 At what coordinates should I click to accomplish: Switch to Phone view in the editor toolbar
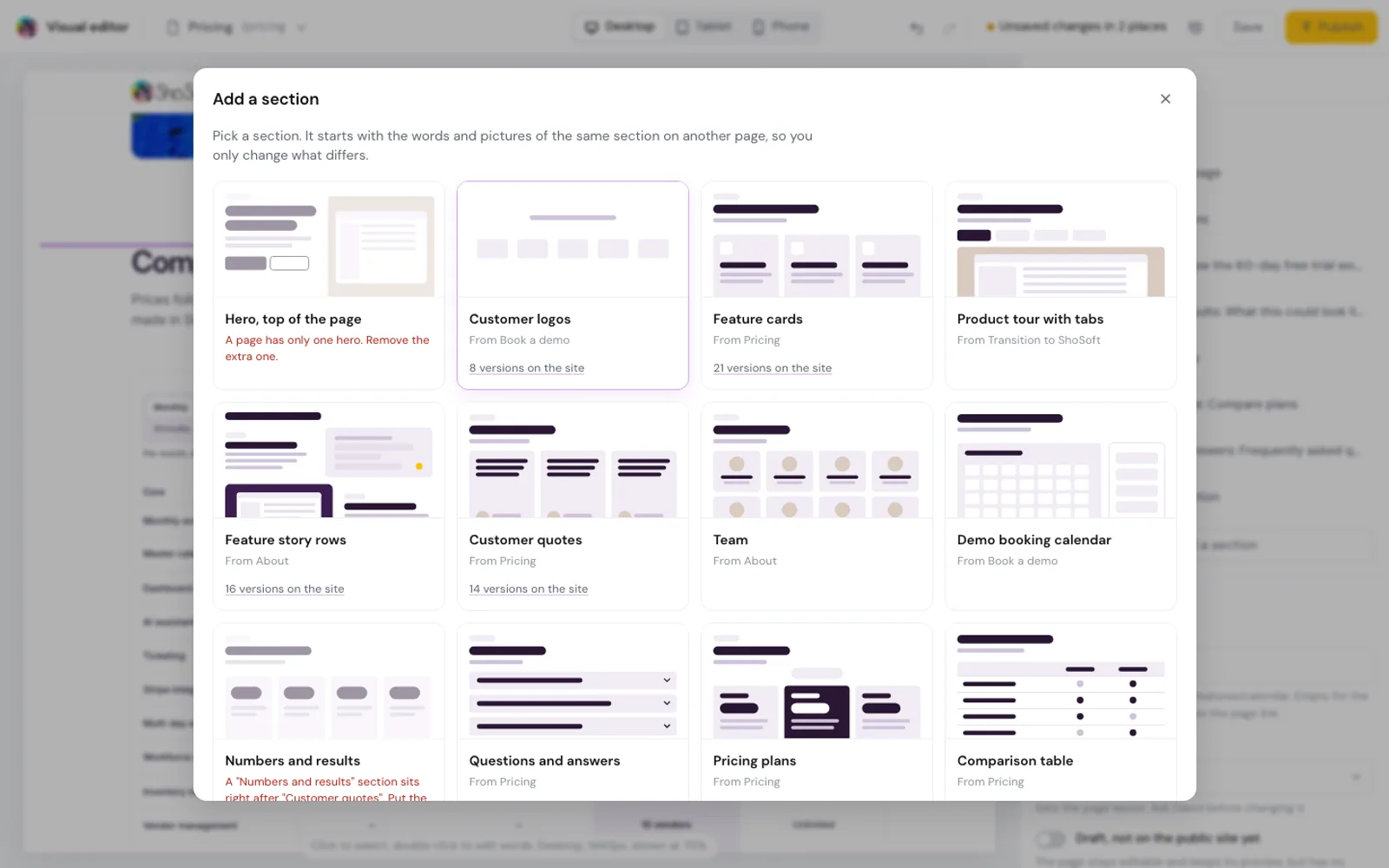point(780,27)
